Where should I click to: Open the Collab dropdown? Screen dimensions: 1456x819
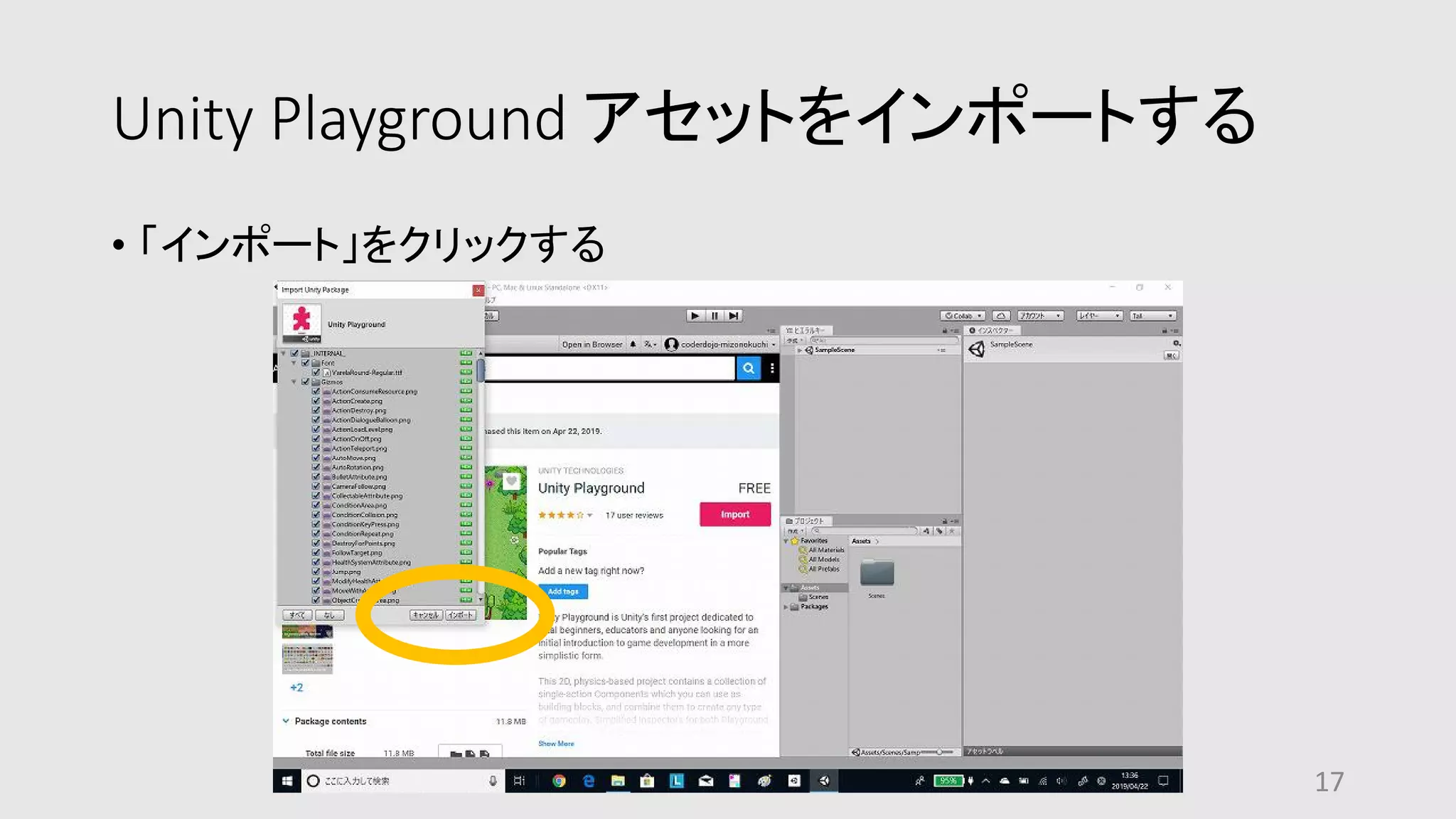pyautogui.click(x=963, y=316)
